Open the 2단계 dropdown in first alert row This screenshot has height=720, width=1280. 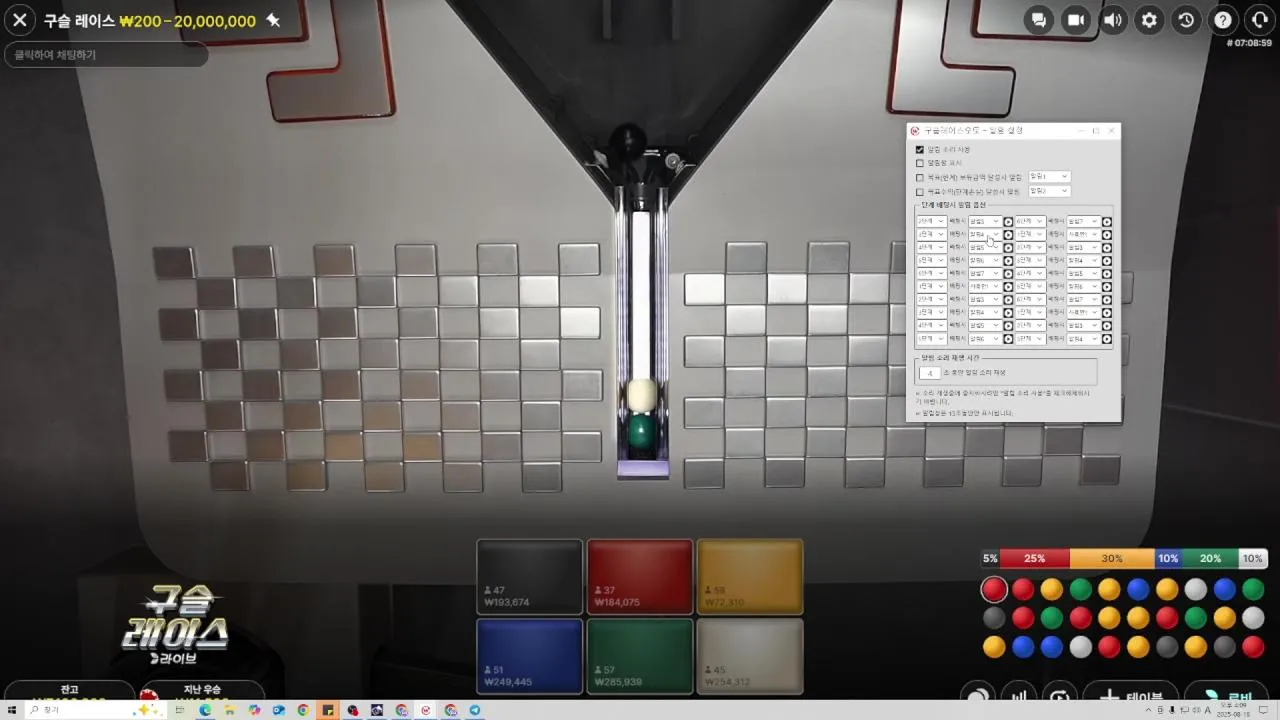point(931,221)
